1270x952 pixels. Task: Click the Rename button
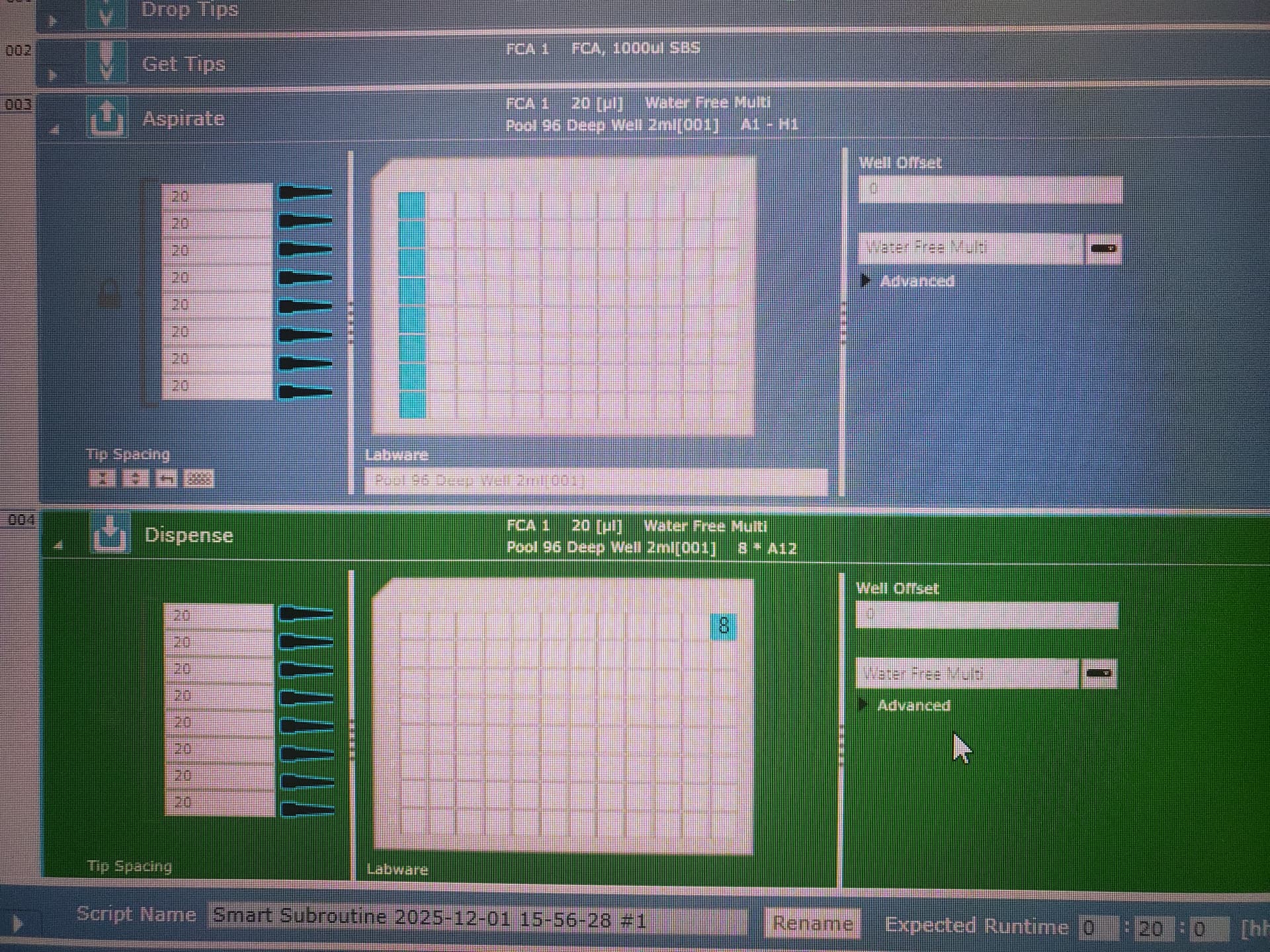click(x=812, y=923)
